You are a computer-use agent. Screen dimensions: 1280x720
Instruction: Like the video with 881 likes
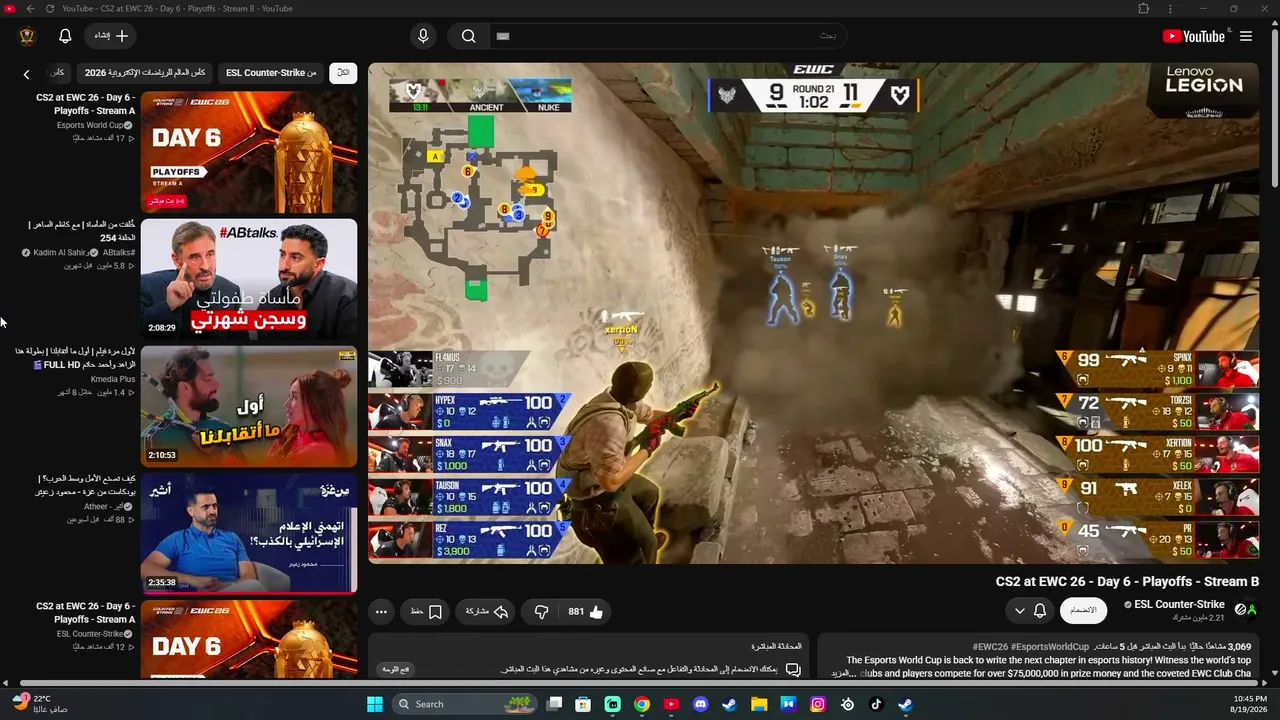click(x=586, y=611)
